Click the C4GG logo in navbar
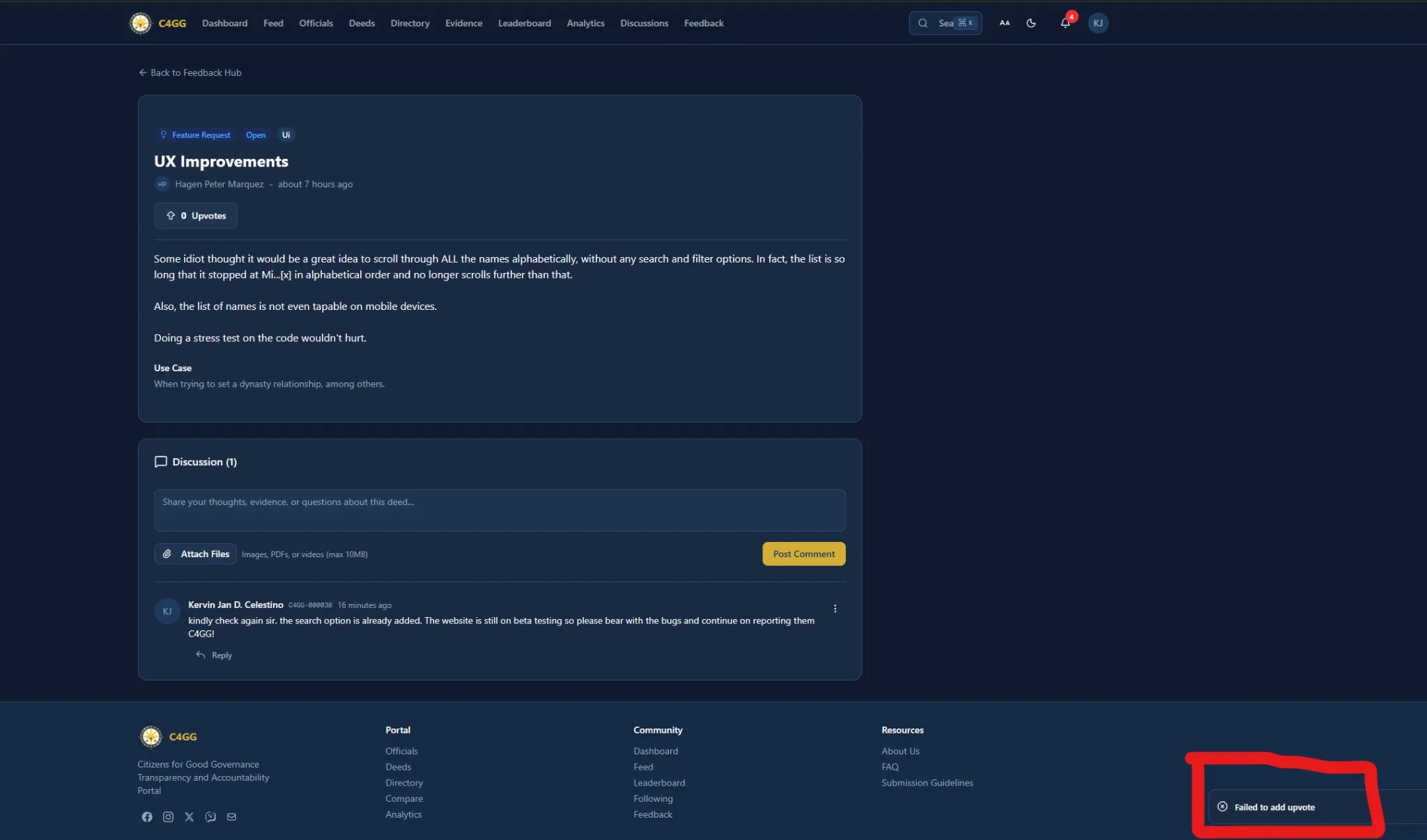 point(158,23)
